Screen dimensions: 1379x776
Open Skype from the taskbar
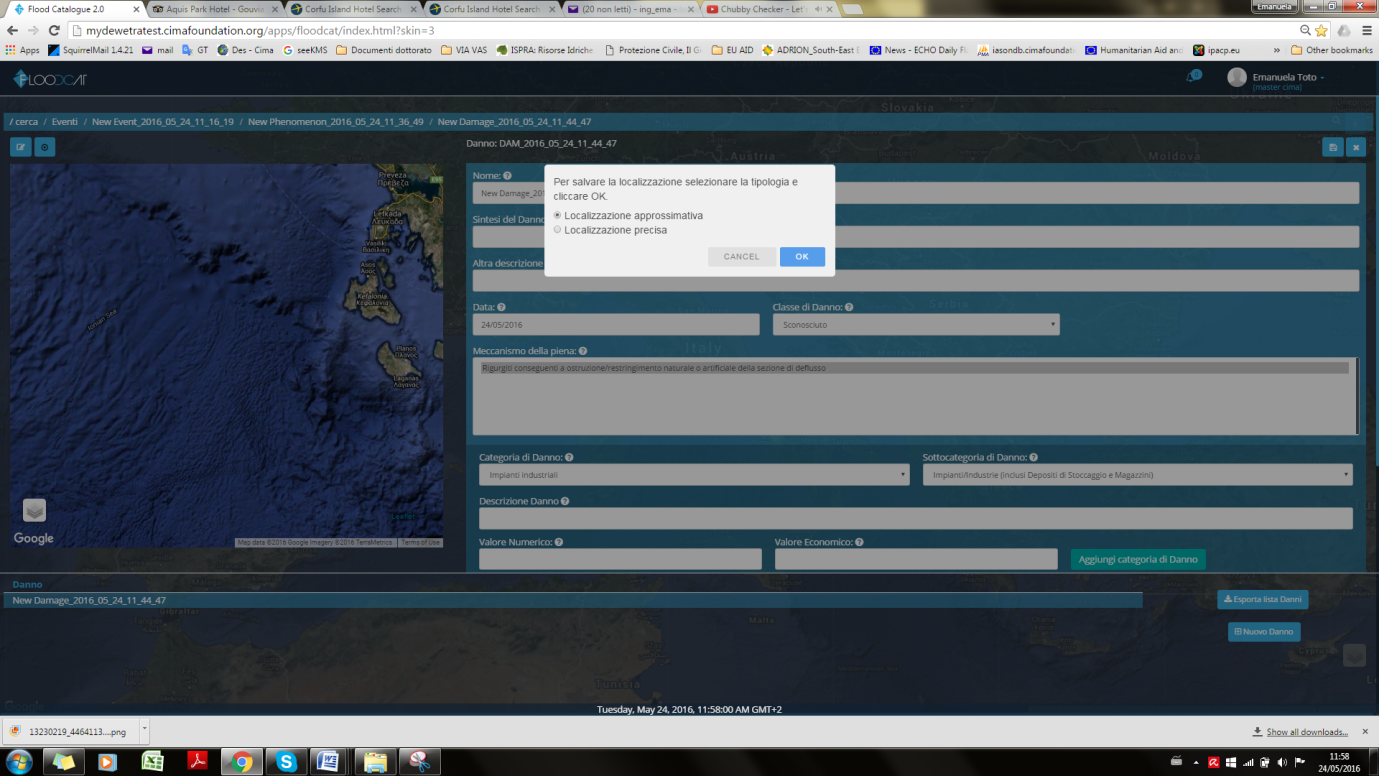pyautogui.click(x=287, y=762)
